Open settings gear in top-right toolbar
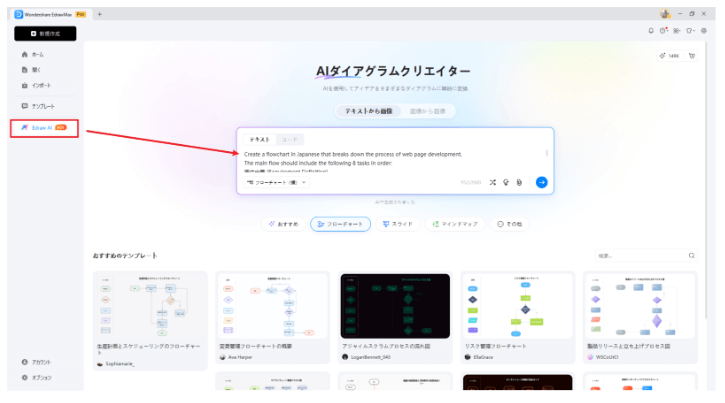 pyautogui.click(x=704, y=31)
